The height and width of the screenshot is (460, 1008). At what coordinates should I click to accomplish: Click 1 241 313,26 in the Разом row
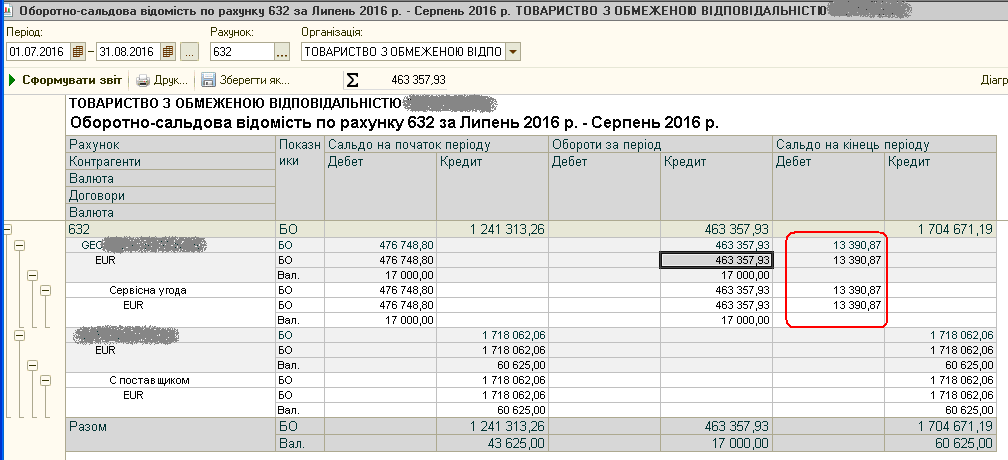(492, 427)
